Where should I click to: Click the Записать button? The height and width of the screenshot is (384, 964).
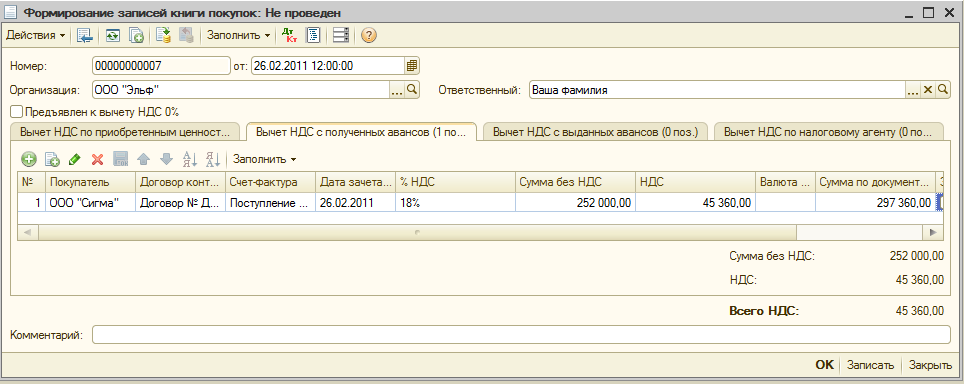tap(870, 364)
